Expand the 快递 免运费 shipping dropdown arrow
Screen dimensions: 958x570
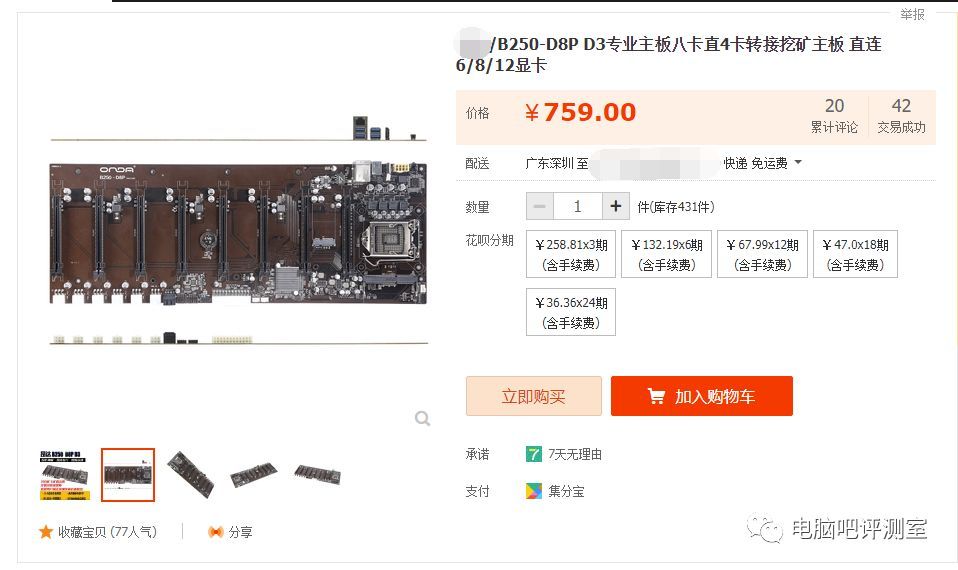pyautogui.click(x=798, y=163)
